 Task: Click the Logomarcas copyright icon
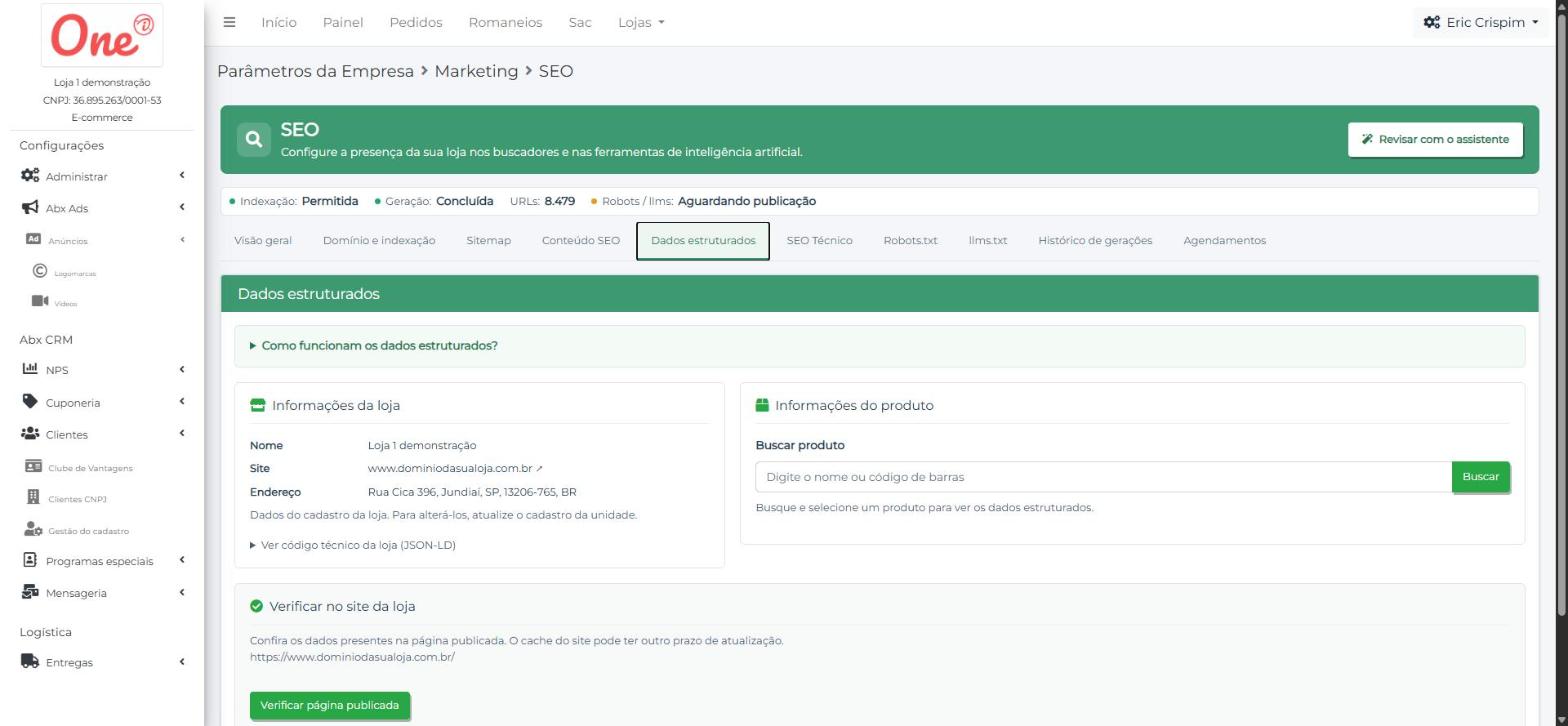[40, 272]
